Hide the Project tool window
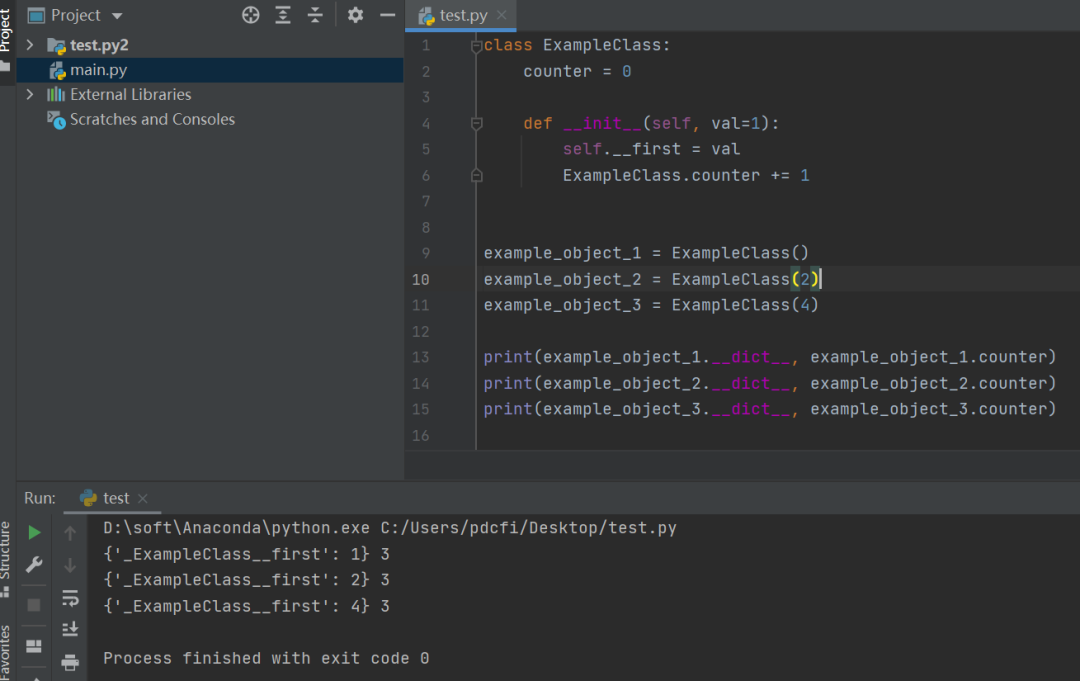 (387, 15)
